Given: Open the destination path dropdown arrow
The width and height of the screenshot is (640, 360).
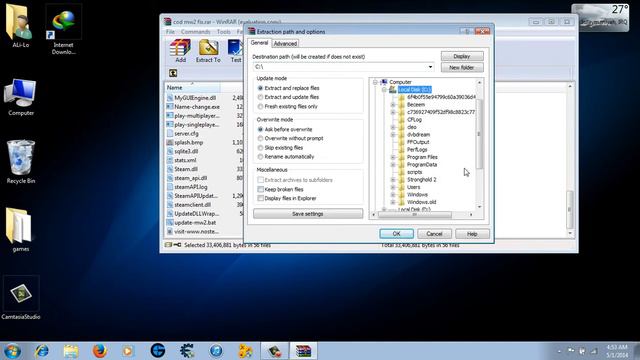Looking at the screenshot, I should click(x=430, y=67).
